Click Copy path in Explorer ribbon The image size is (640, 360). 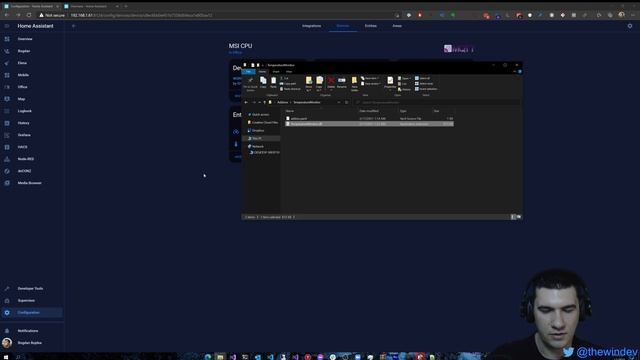[x=288, y=83]
